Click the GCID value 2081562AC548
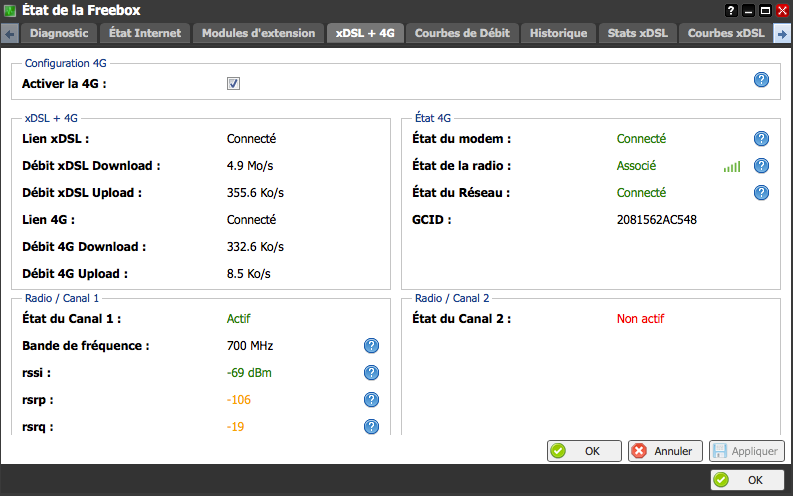This screenshot has height=496, width=793. pyautogui.click(x=656, y=220)
